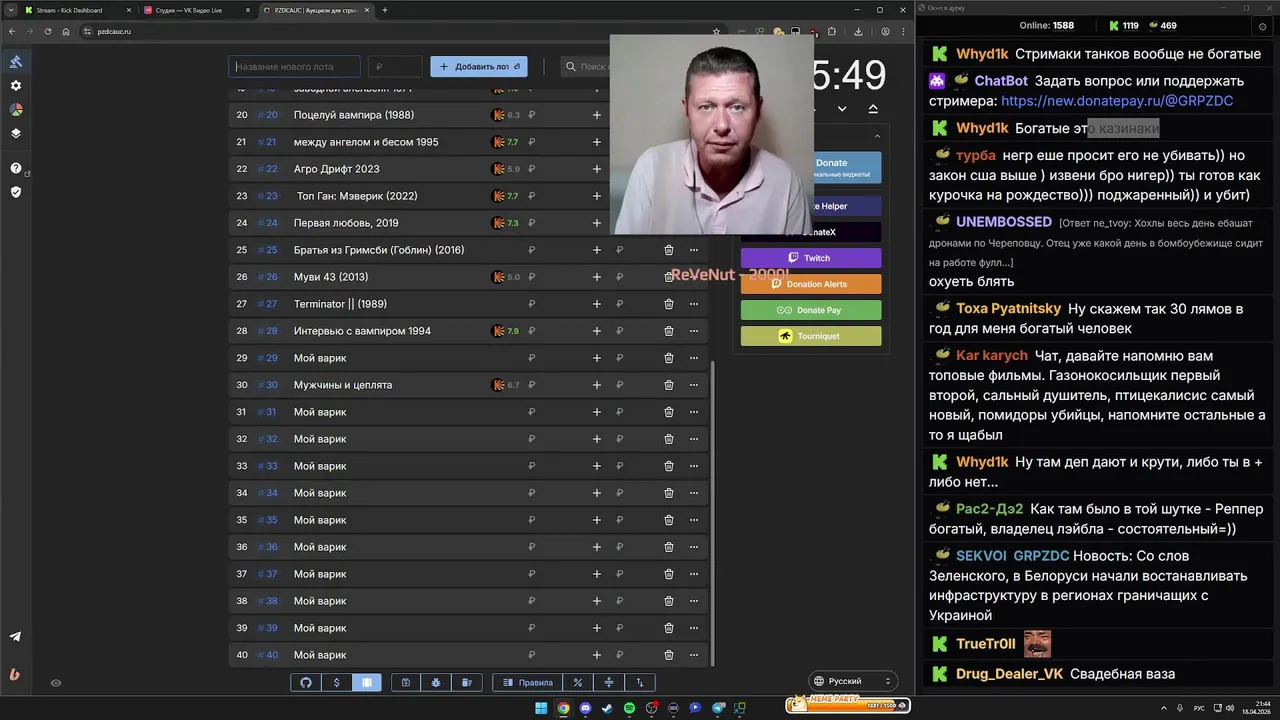Open the GitHub link in the bottom toolbar
The image size is (1280, 720).
tap(306, 682)
